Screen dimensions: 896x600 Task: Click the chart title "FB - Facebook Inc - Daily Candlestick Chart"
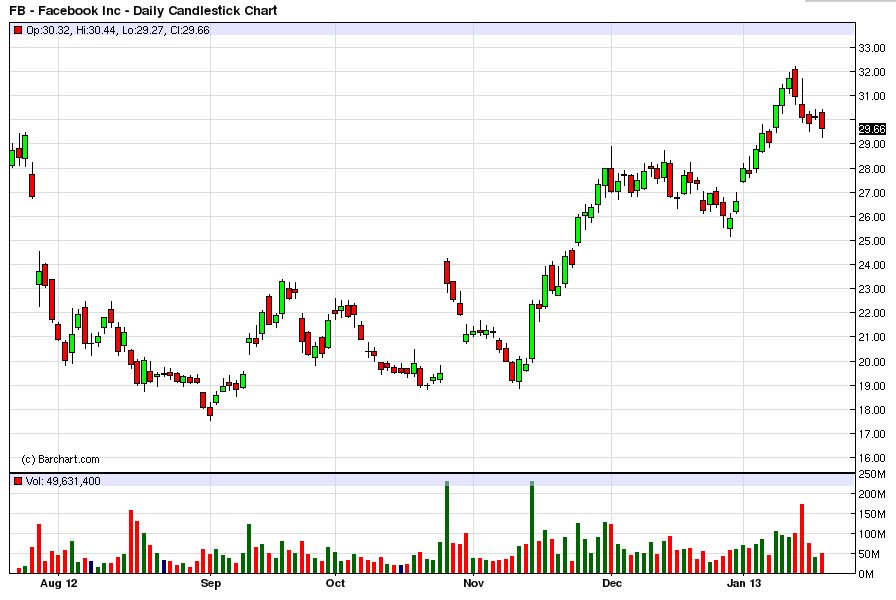(143, 10)
